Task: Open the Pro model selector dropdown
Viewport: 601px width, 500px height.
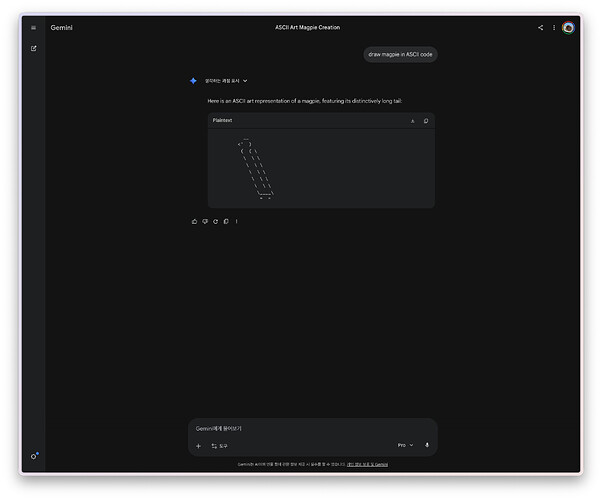Action: [406, 445]
